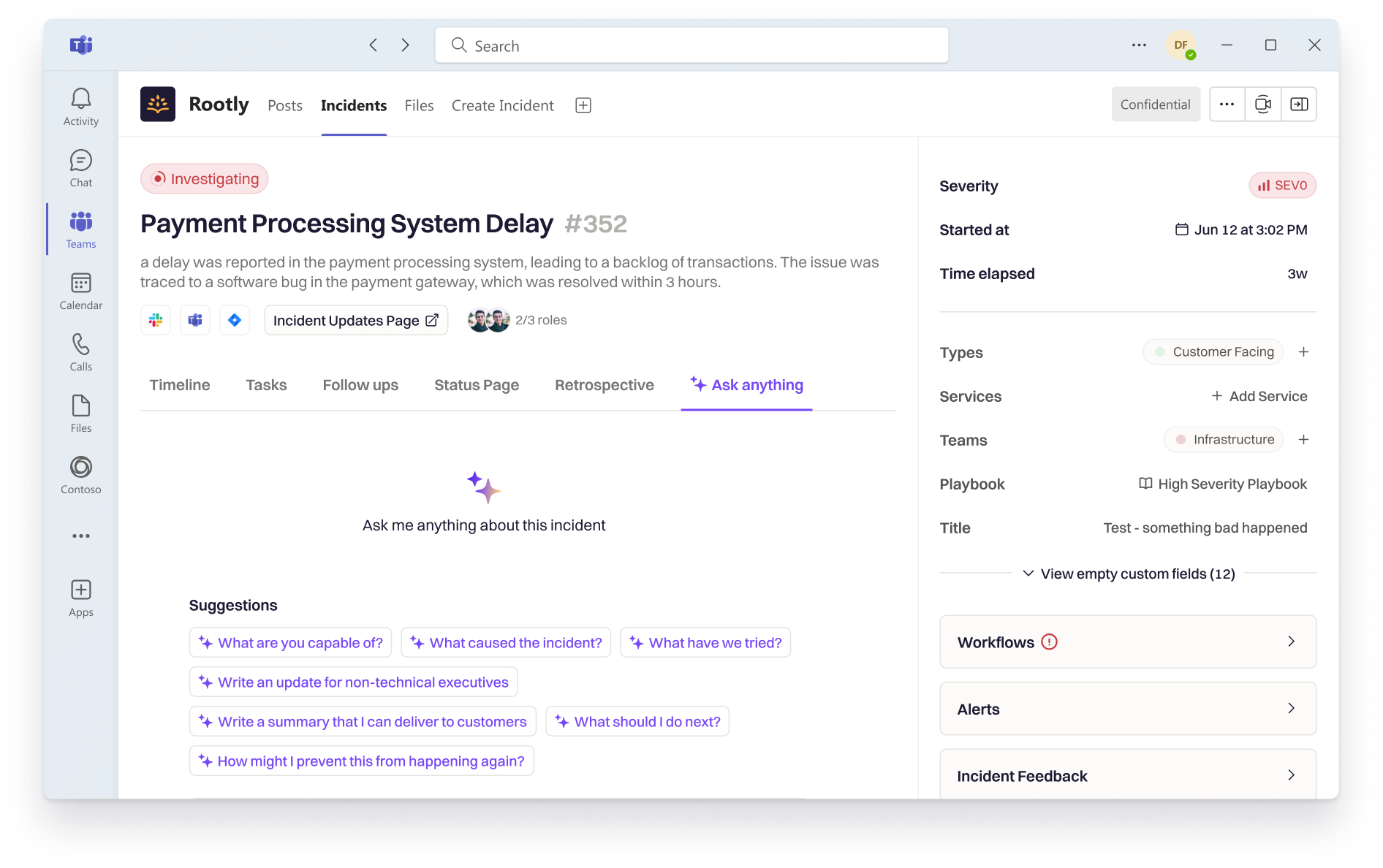The width and height of the screenshot is (1383, 868).
Task: Choose Write an update for non-technical executives
Action: tap(353, 682)
